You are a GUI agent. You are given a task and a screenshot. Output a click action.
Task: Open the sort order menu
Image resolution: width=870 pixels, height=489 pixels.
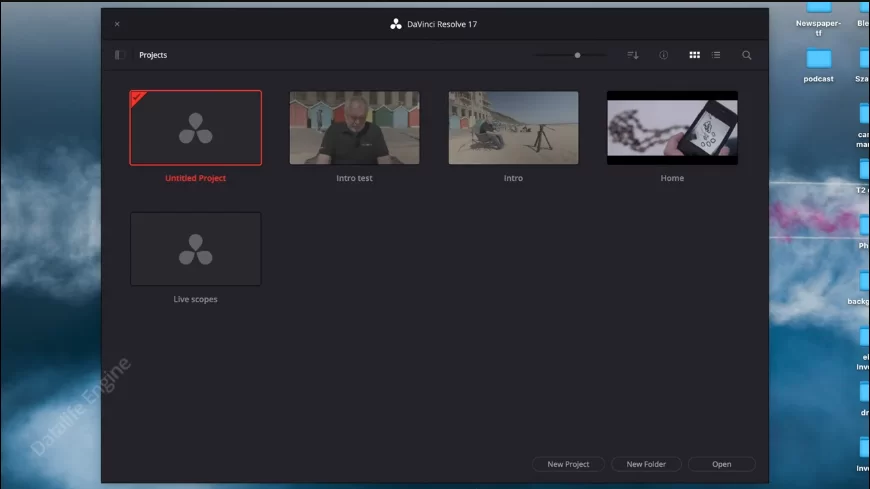(632, 55)
